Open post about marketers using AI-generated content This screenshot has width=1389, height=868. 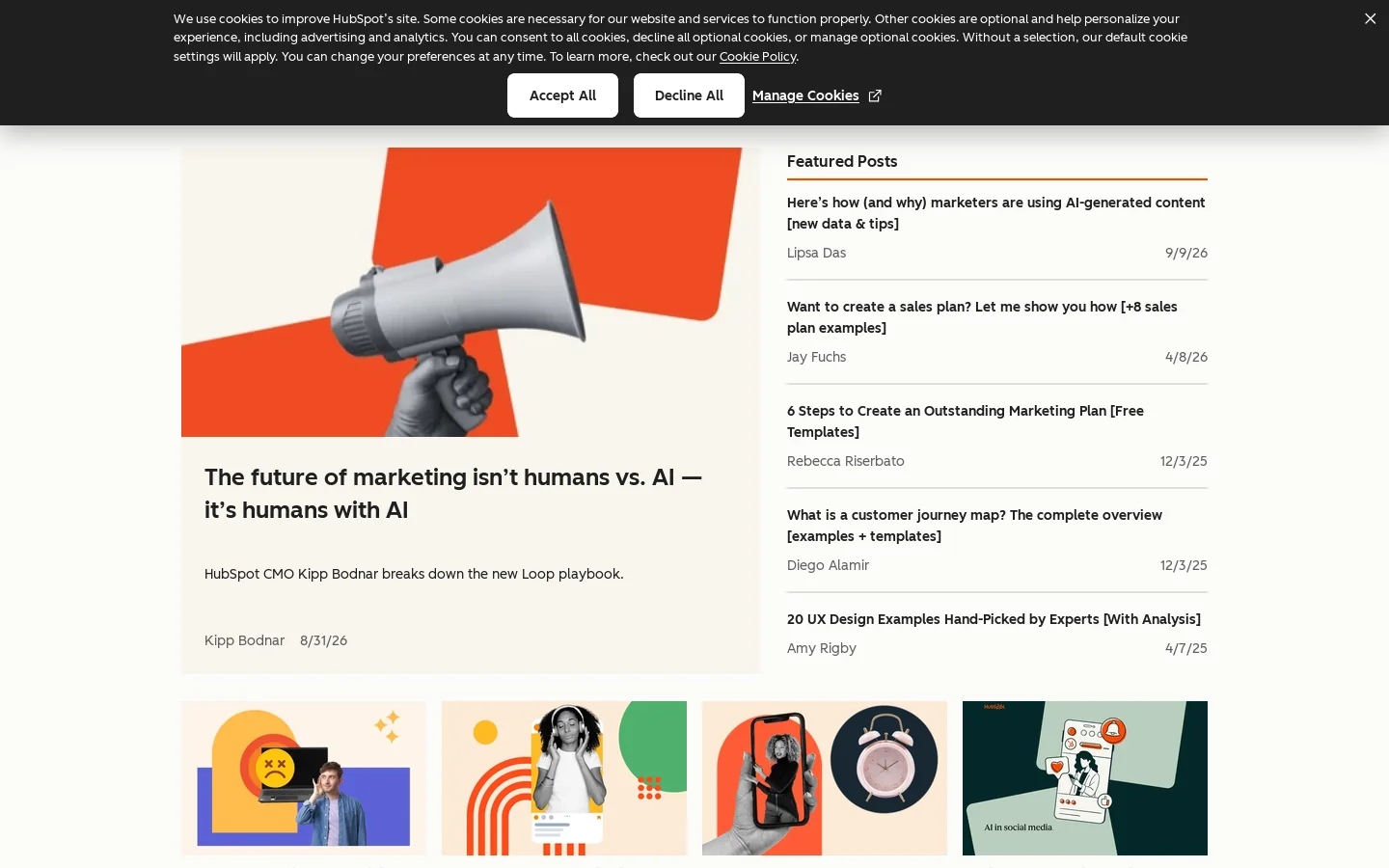click(995, 213)
